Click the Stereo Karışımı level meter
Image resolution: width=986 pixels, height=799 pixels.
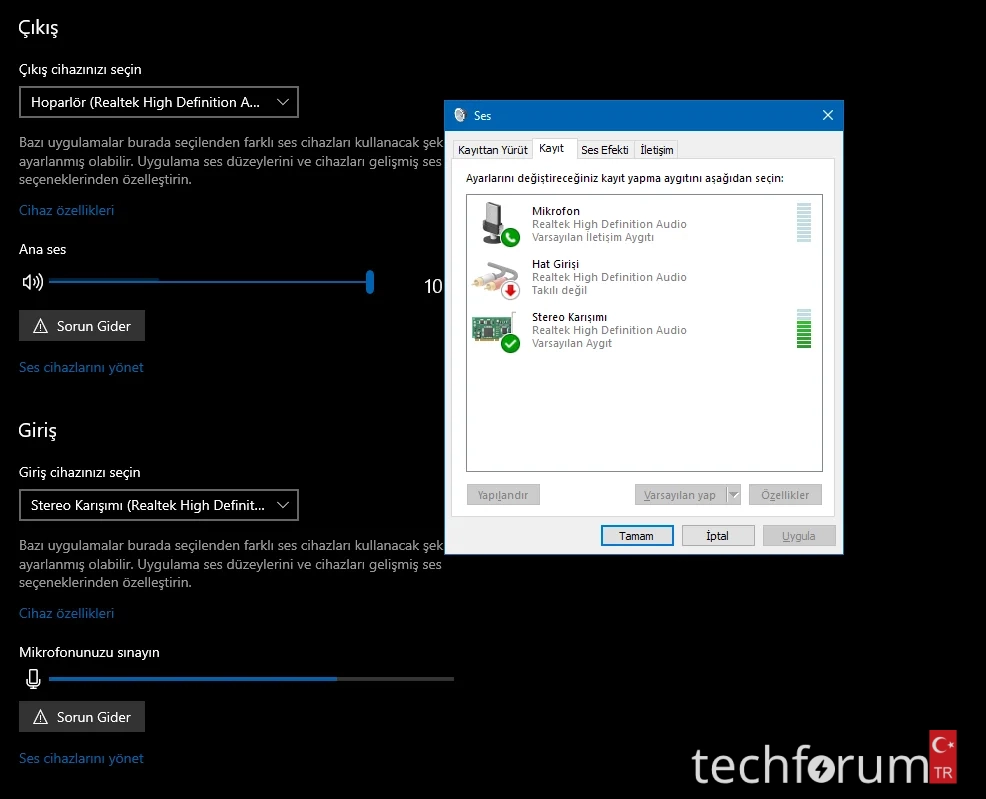click(x=804, y=329)
